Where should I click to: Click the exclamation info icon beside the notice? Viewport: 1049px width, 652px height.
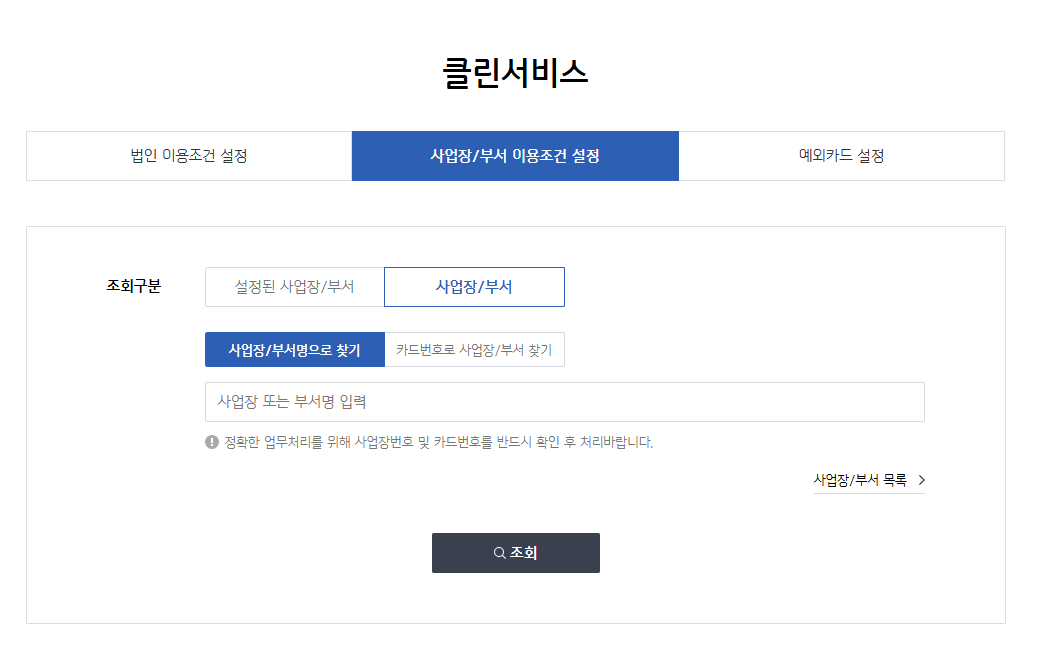(212, 442)
